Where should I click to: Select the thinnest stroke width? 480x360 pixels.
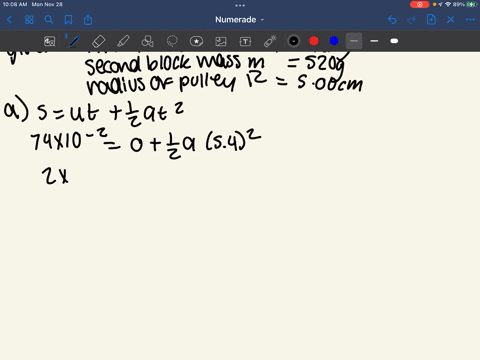click(x=354, y=41)
